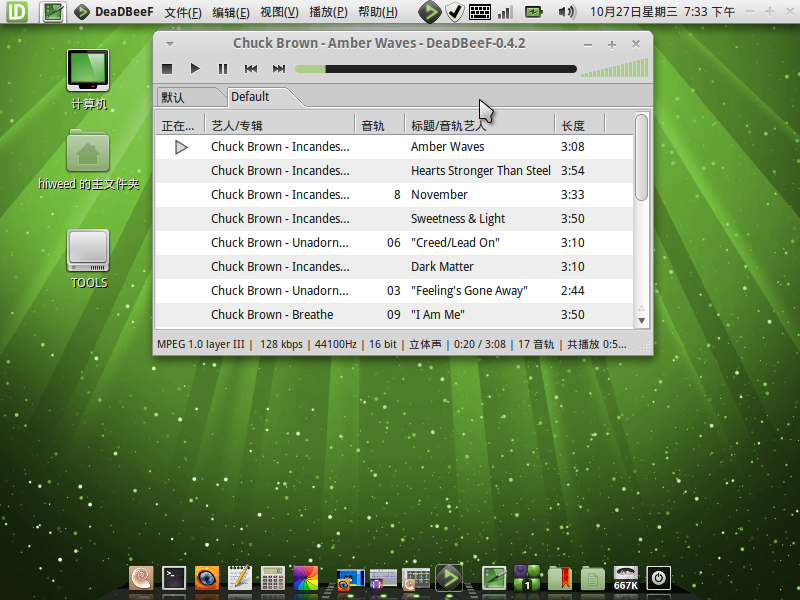This screenshot has width=800, height=600.
Task: Skip to previous track
Action: [251, 68]
